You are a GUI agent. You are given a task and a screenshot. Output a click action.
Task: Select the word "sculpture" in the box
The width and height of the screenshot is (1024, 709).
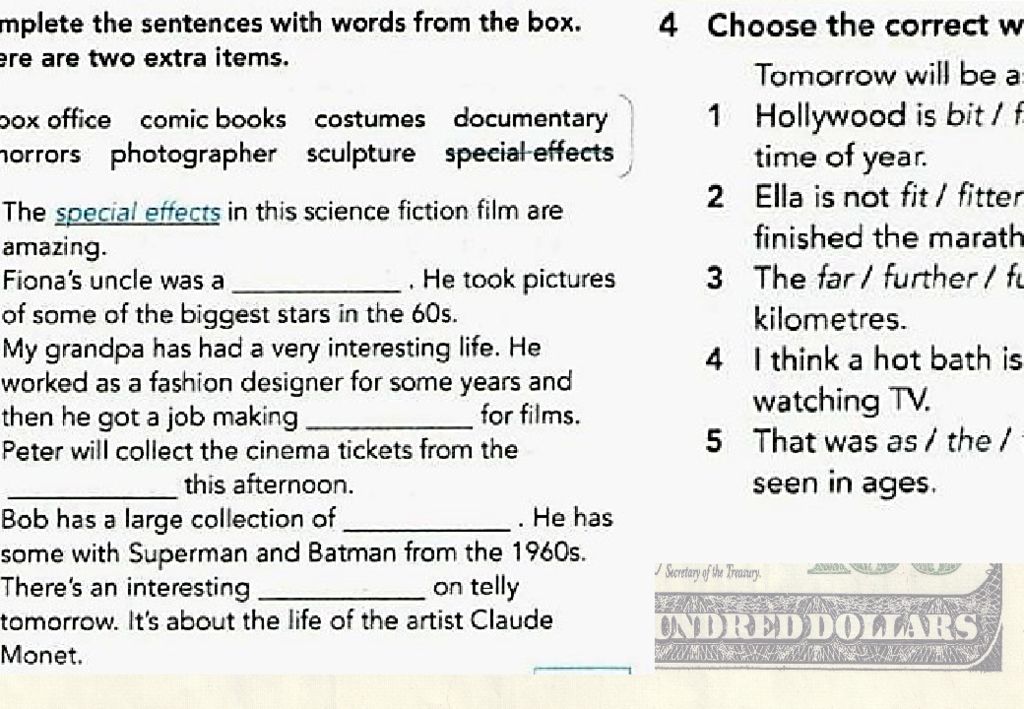coord(361,154)
